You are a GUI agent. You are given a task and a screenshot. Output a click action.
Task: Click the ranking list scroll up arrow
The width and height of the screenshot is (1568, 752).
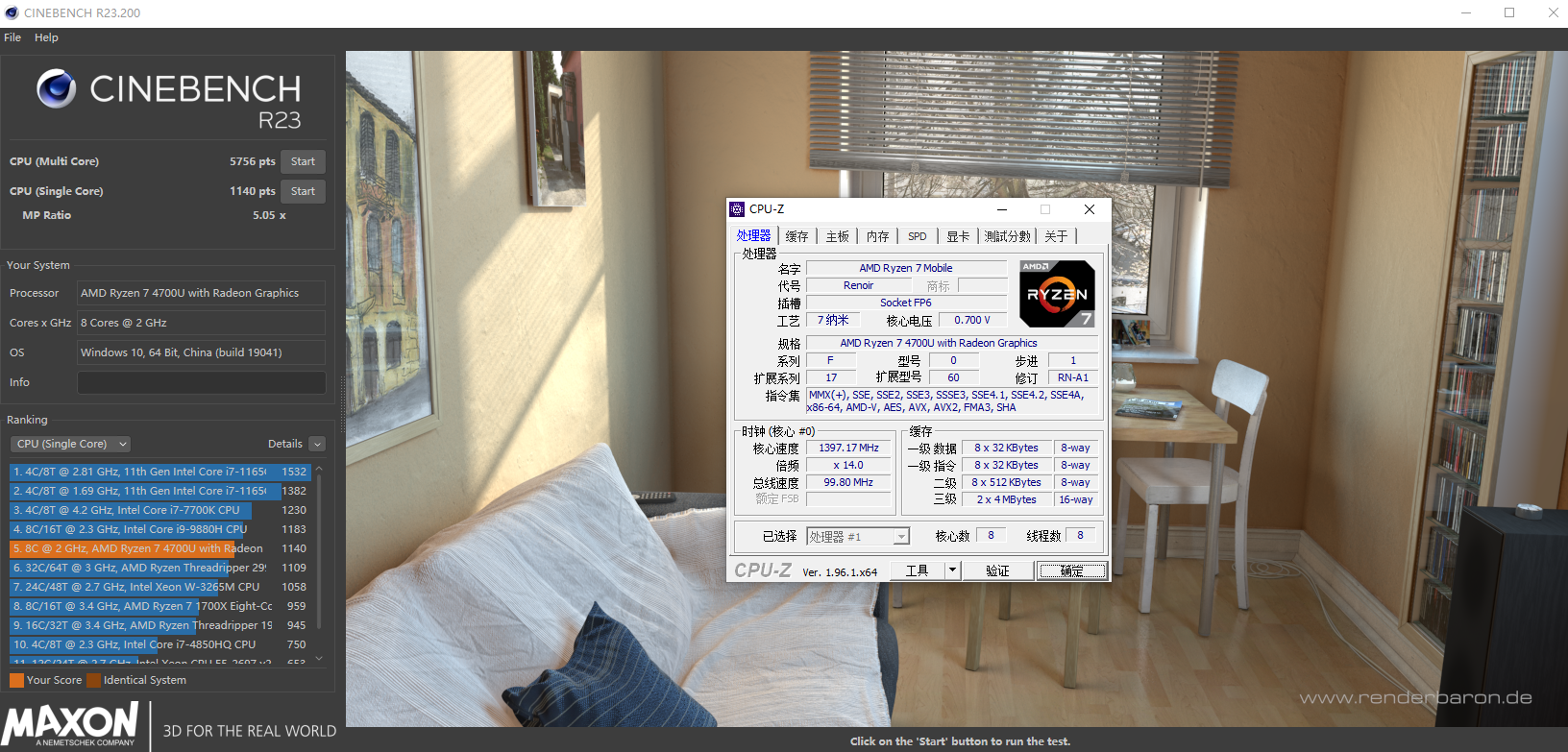[x=319, y=470]
